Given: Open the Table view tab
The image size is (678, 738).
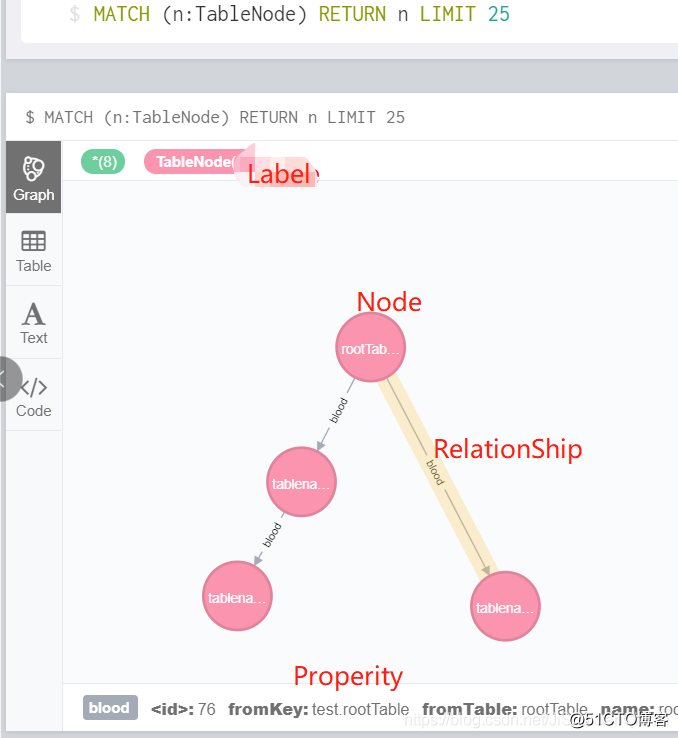Looking at the screenshot, I should pos(33,250).
